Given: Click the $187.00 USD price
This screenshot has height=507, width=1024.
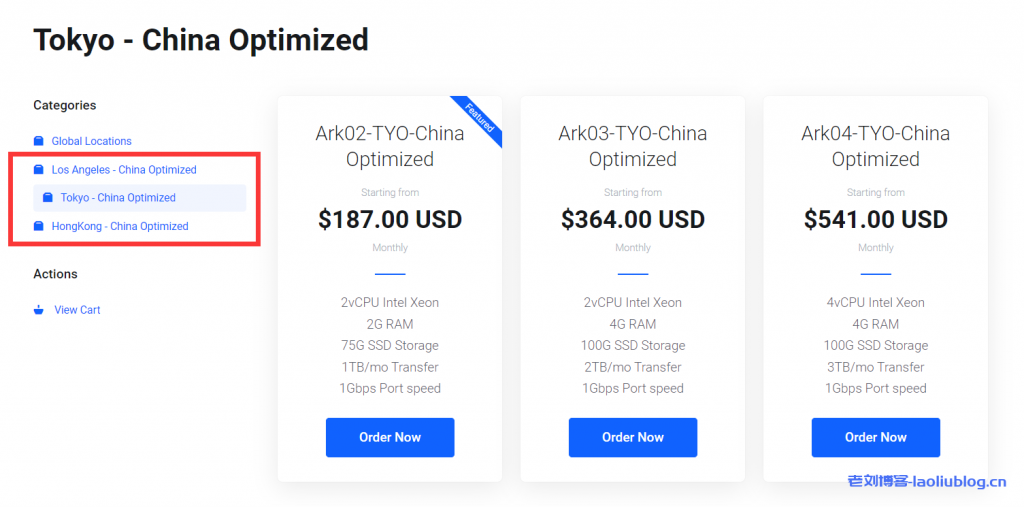Looking at the screenshot, I should tap(390, 219).
